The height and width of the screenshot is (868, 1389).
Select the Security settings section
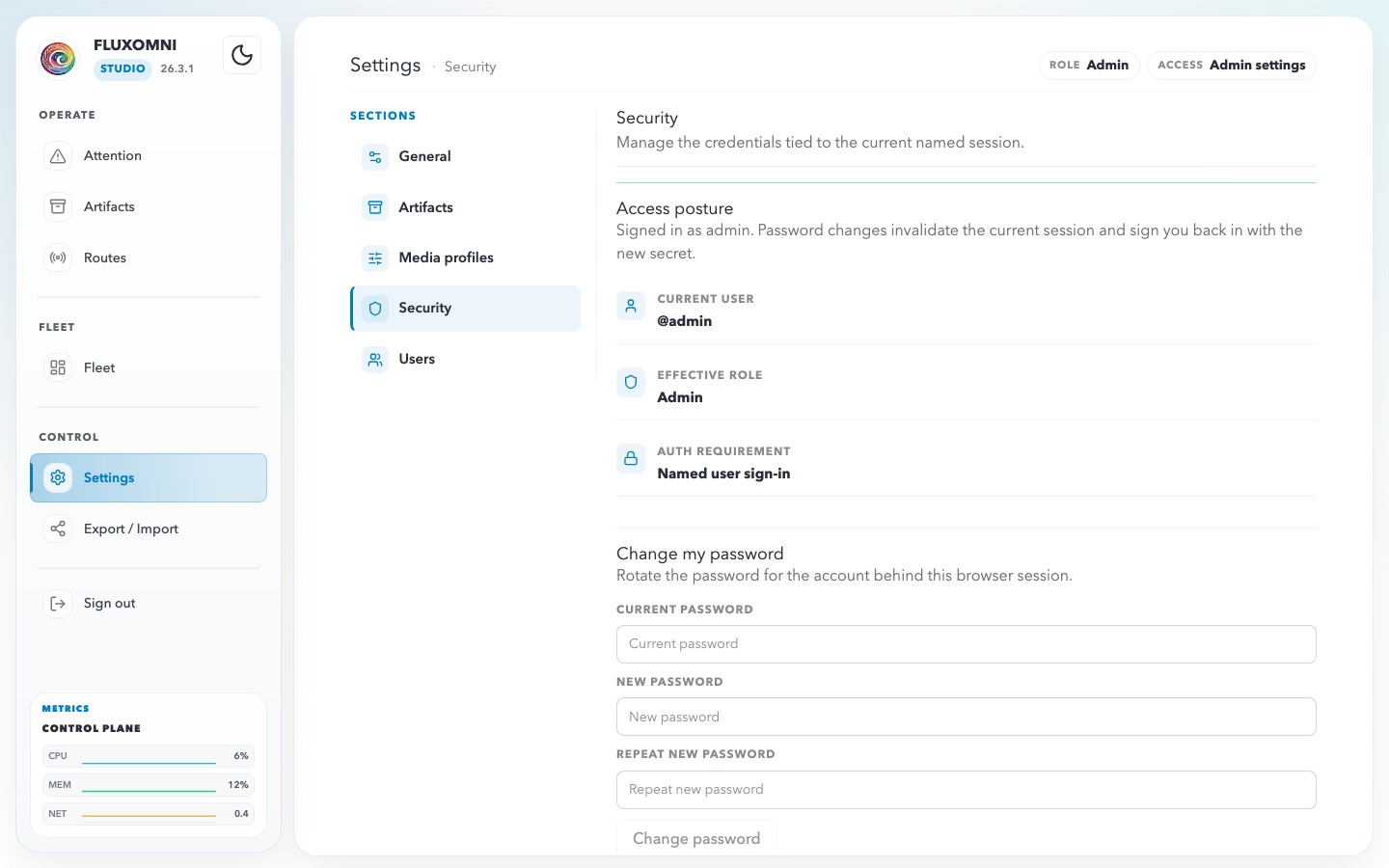click(465, 309)
